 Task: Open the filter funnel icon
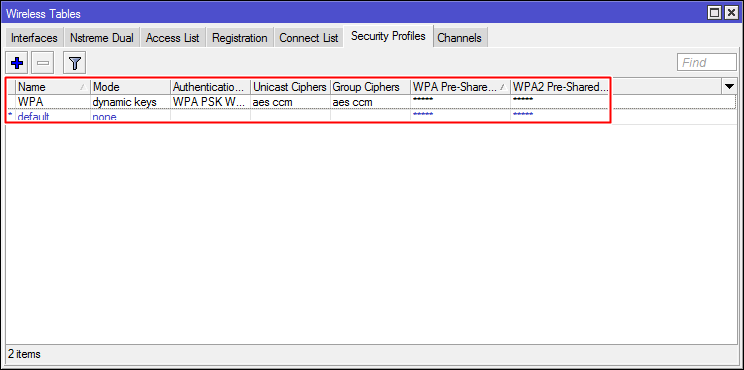tap(74, 62)
